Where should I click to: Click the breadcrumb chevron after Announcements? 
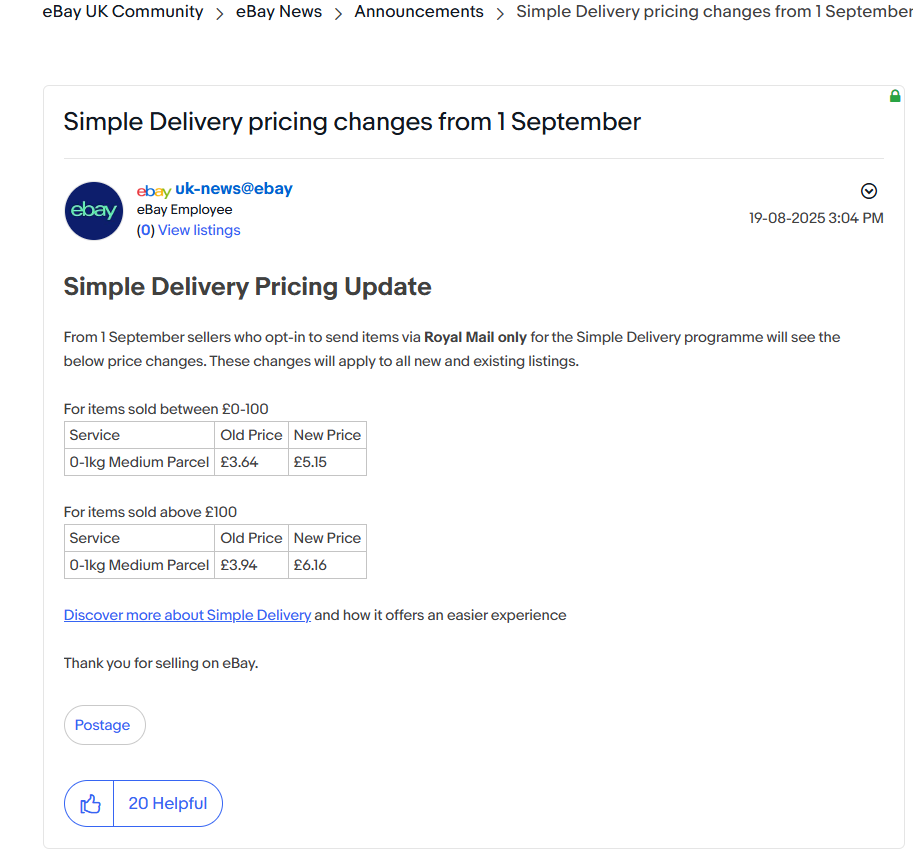click(500, 13)
